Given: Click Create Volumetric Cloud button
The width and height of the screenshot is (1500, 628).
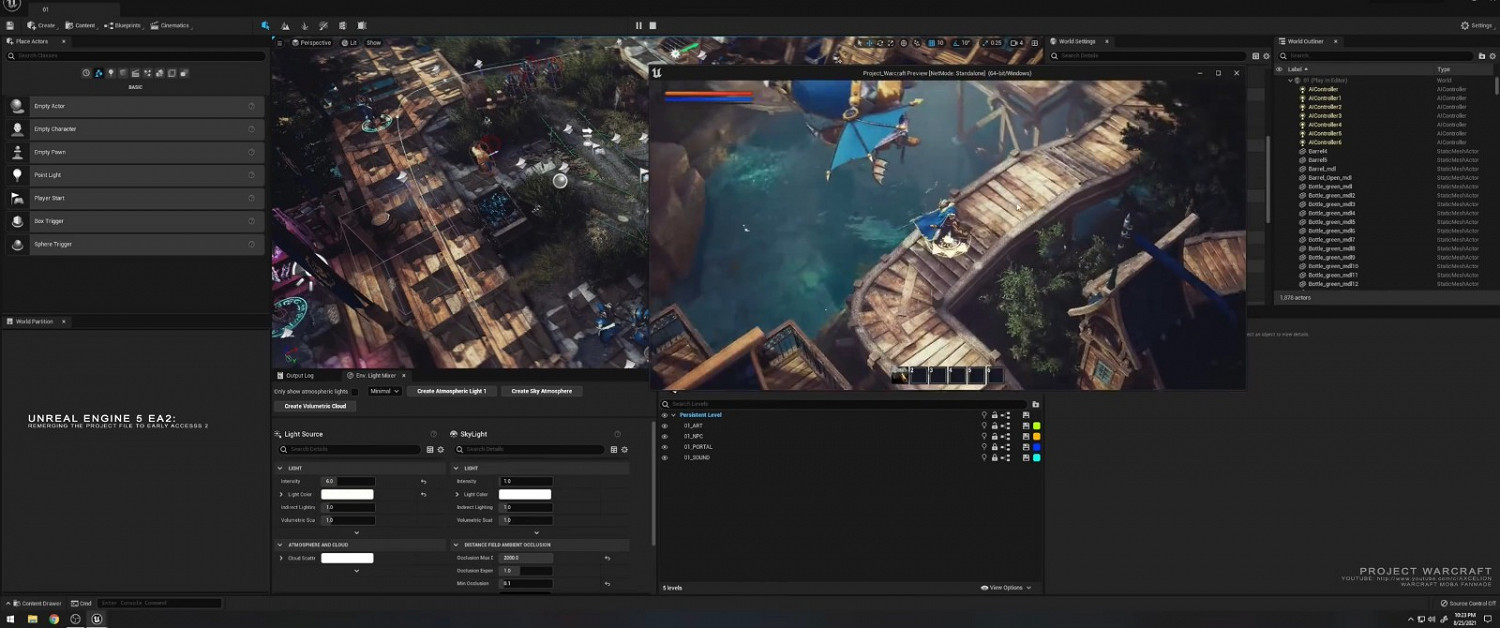Looking at the screenshot, I should point(315,406).
